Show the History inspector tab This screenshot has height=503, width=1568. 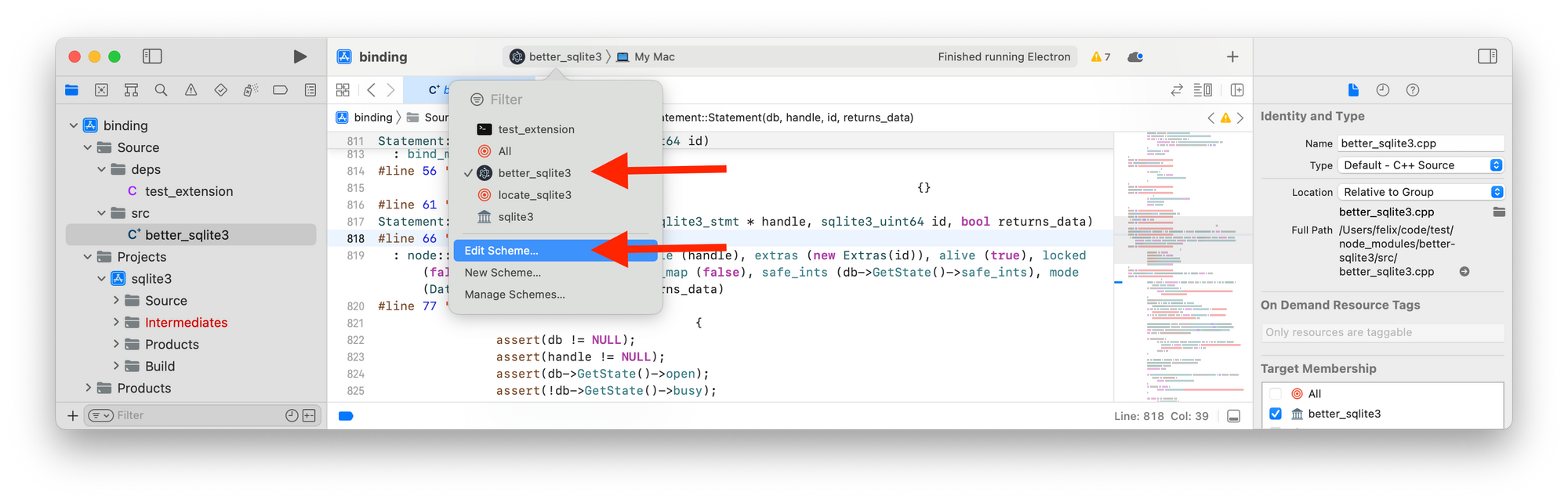point(1383,90)
